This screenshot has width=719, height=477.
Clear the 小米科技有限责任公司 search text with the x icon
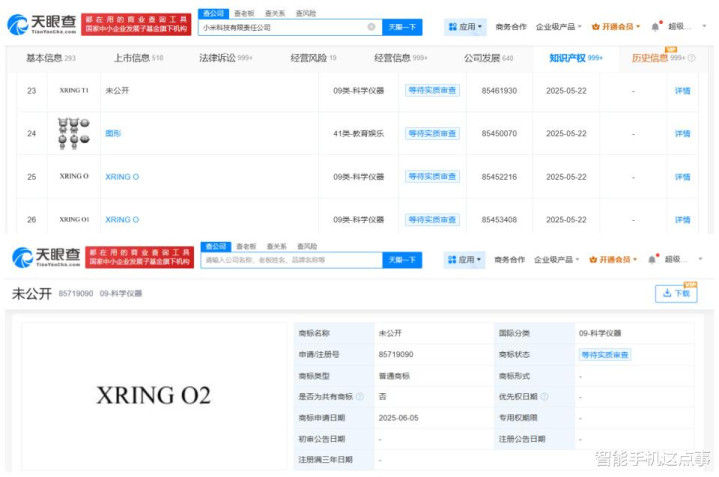click(x=371, y=27)
